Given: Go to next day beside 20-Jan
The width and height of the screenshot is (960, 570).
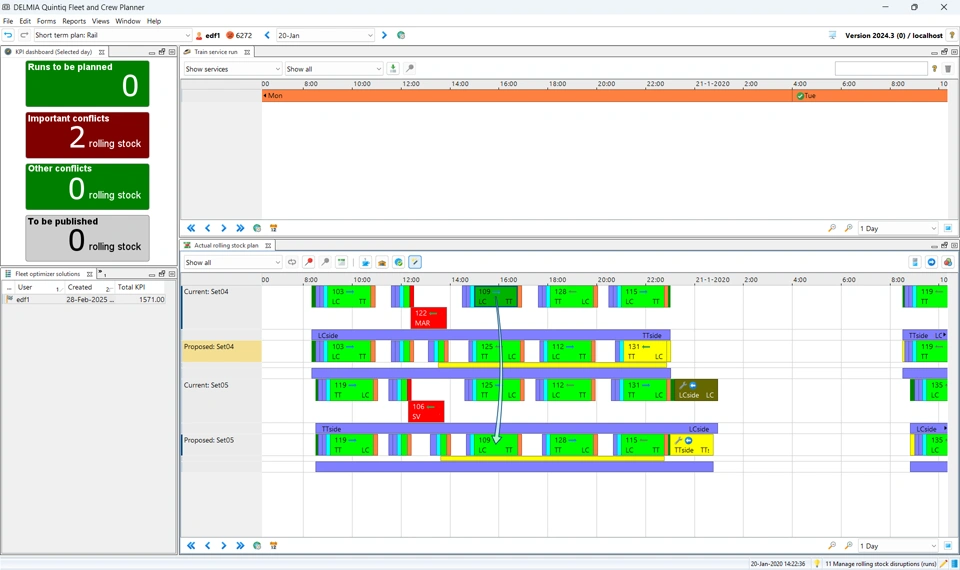Looking at the screenshot, I should (384, 36).
